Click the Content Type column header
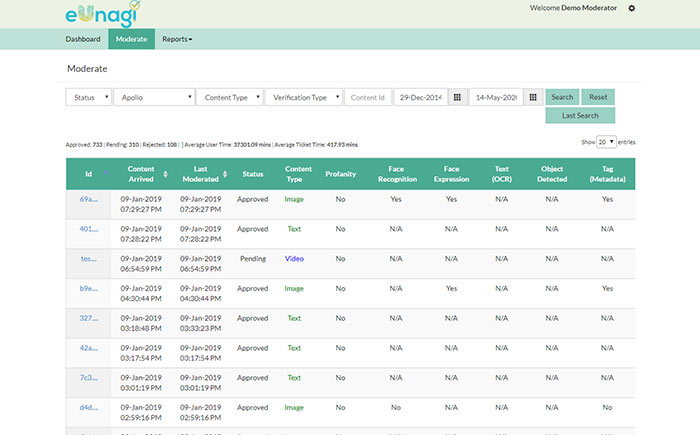700x435 pixels. (x=298, y=174)
